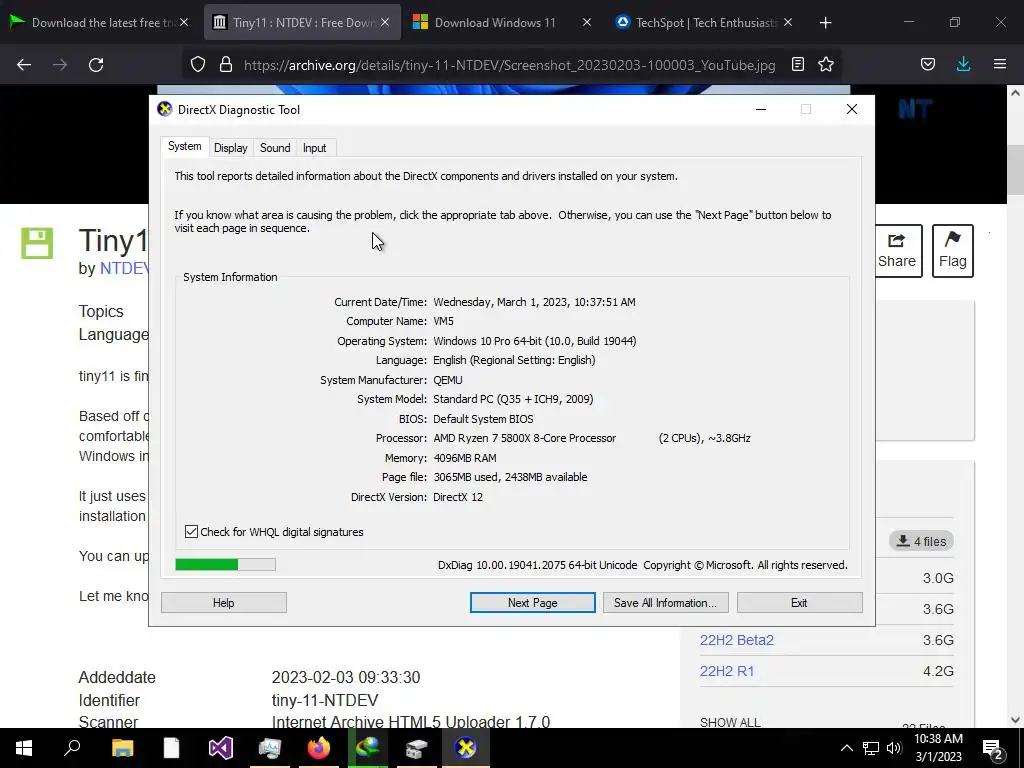This screenshot has height=768, width=1024.
Task: Click the DxDiag taskbar icon
Action: tap(466, 748)
